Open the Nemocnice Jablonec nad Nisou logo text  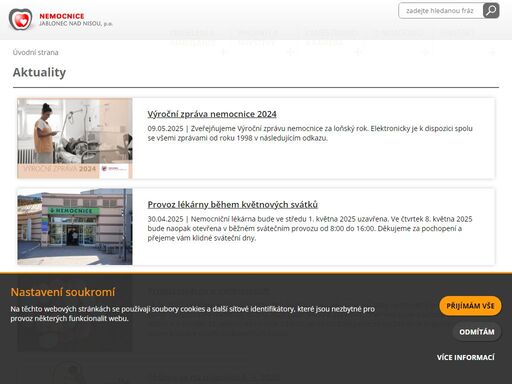(76, 20)
